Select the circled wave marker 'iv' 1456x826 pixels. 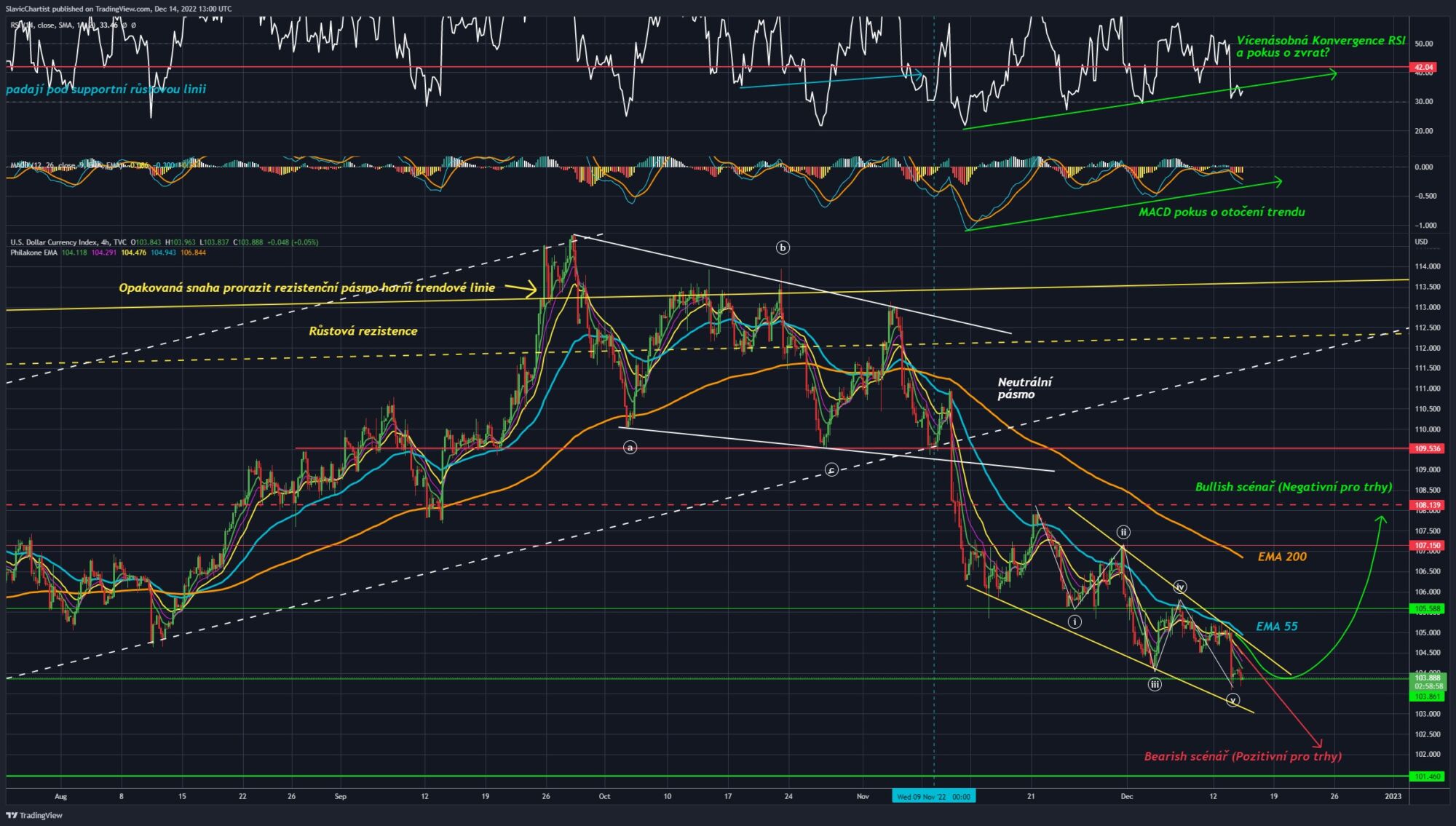pyautogui.click(x=1180, y=587)
